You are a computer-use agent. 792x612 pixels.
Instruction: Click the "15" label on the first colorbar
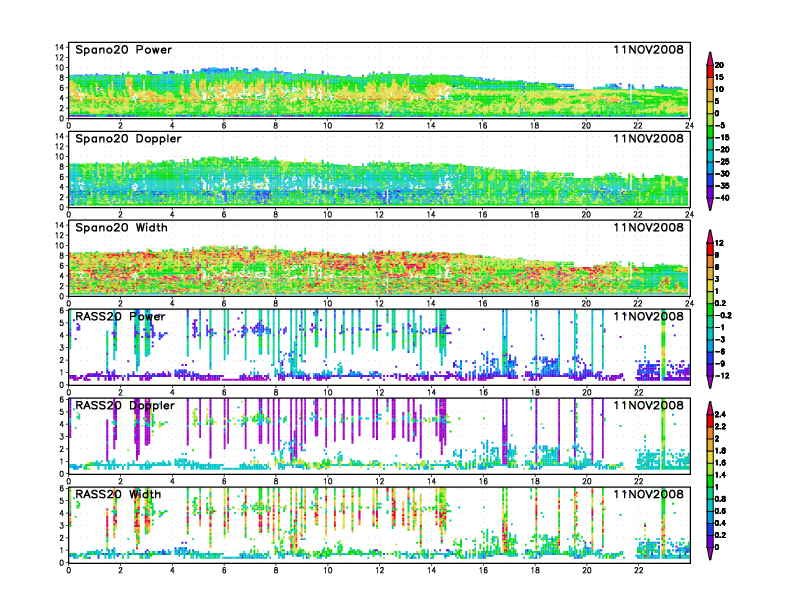coord(719,77)
